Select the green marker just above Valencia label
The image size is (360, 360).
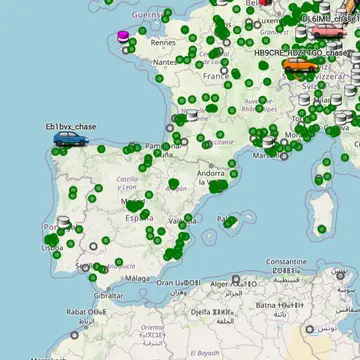tap(188, 218)
